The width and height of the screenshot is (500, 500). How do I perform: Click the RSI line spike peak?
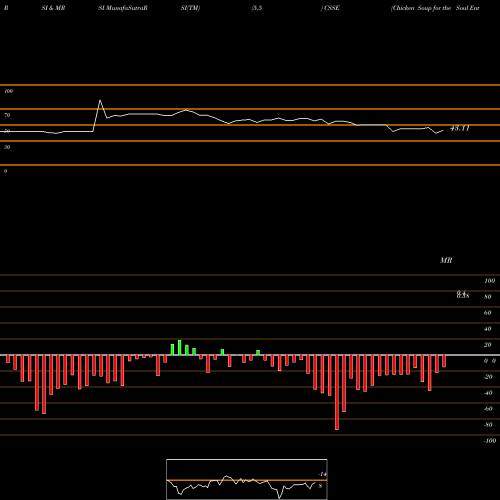(x=100, y=100)
